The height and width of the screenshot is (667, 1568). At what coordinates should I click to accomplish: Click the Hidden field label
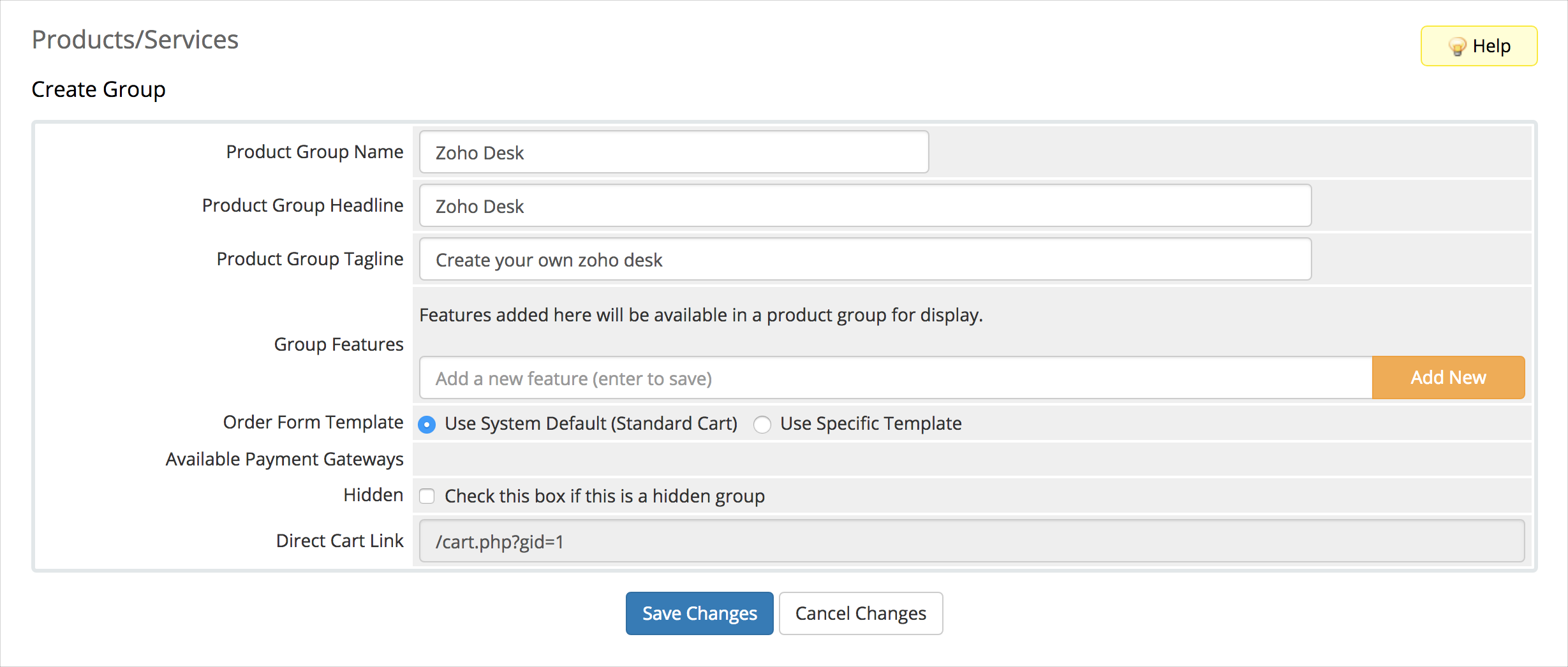point(373,495)
